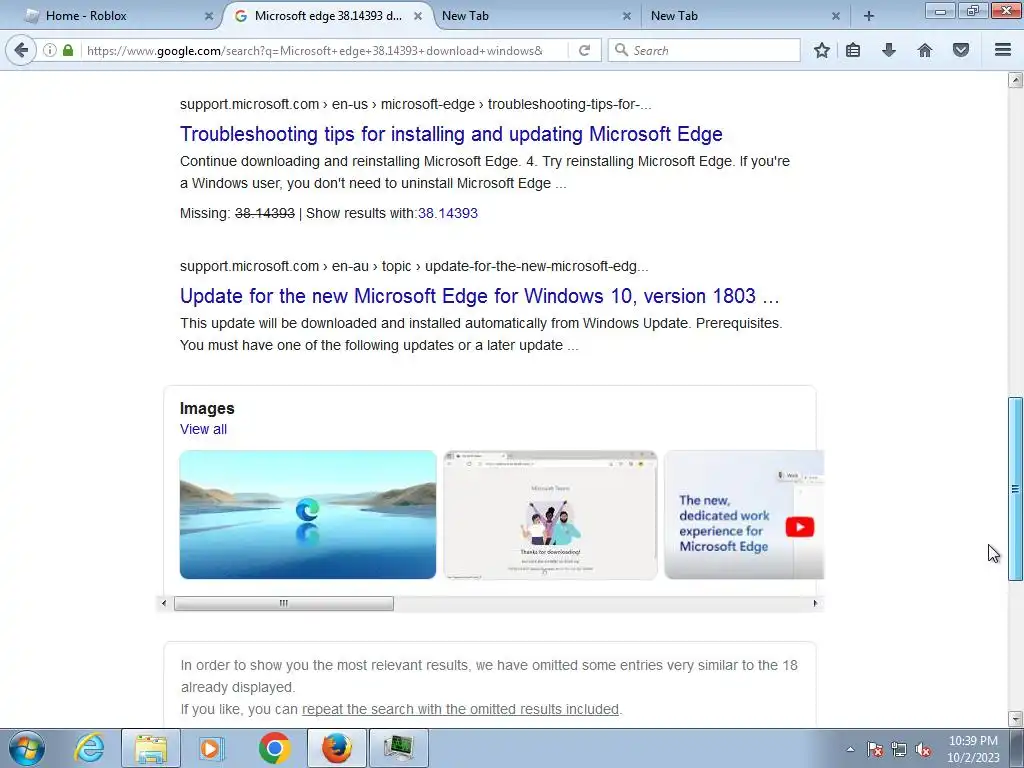Open Action Center flag icon
Image resolution: width=1024 pixels, height=768 pixels.
click(x=874, y=749)
